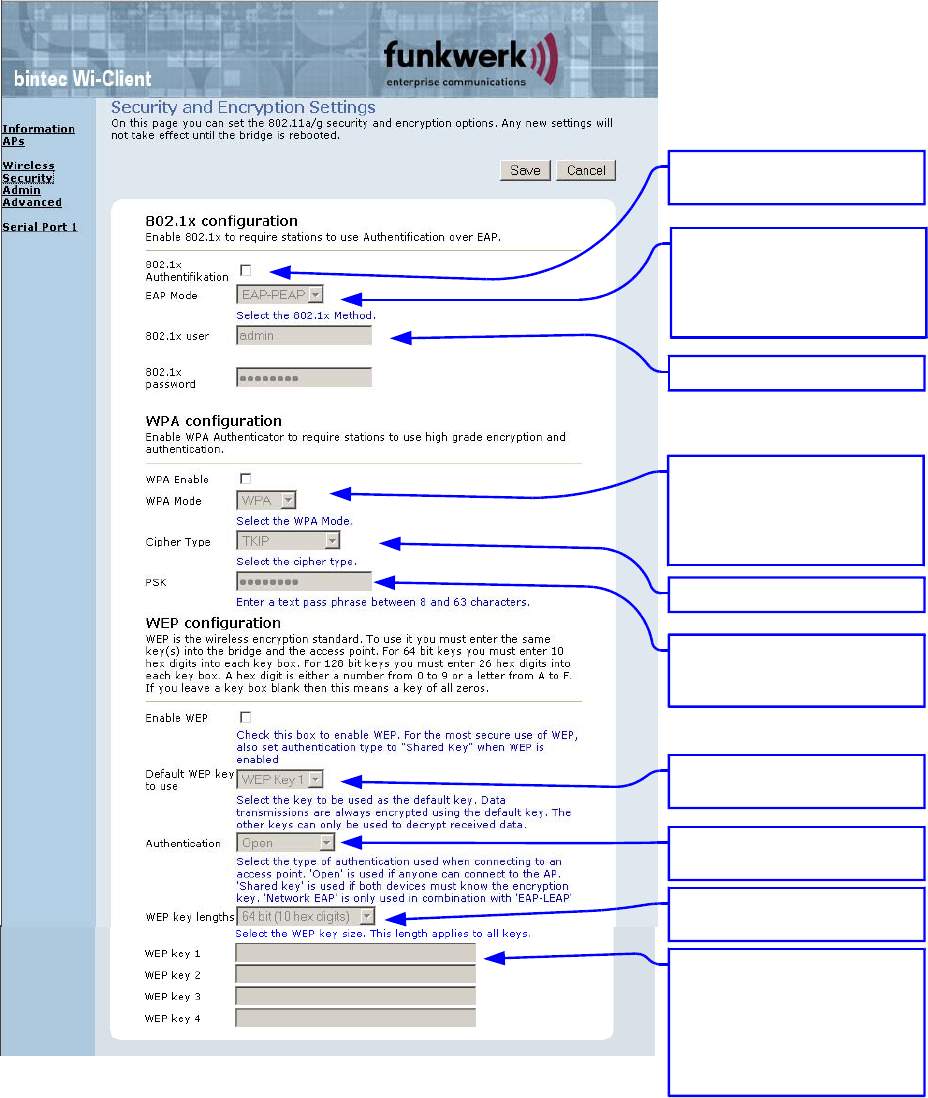The width and height of the screenshot is (928, 1098).
Task: Click the 802.1x password field
Action: [x=304, y=378]
